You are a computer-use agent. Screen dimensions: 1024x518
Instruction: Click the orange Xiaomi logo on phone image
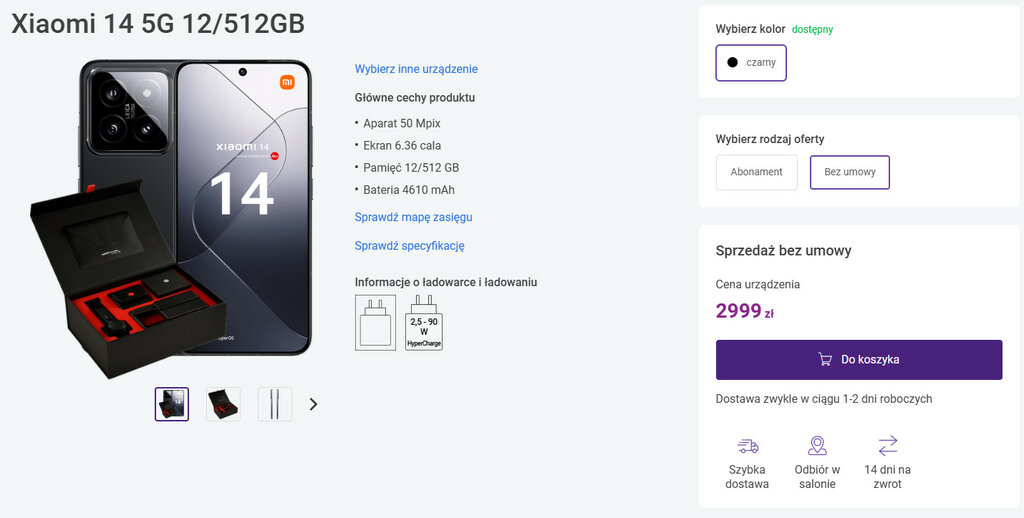(287, 82)
